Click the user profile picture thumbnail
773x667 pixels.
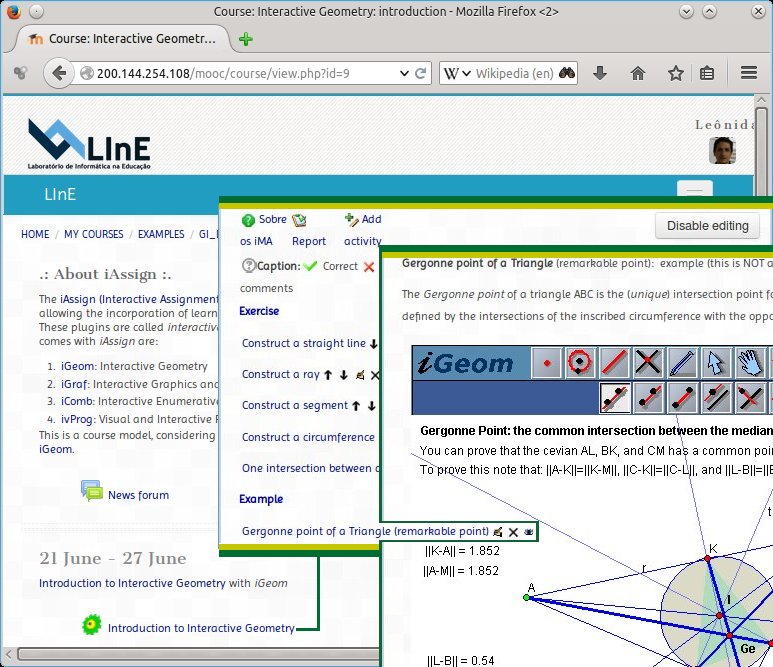723,151
